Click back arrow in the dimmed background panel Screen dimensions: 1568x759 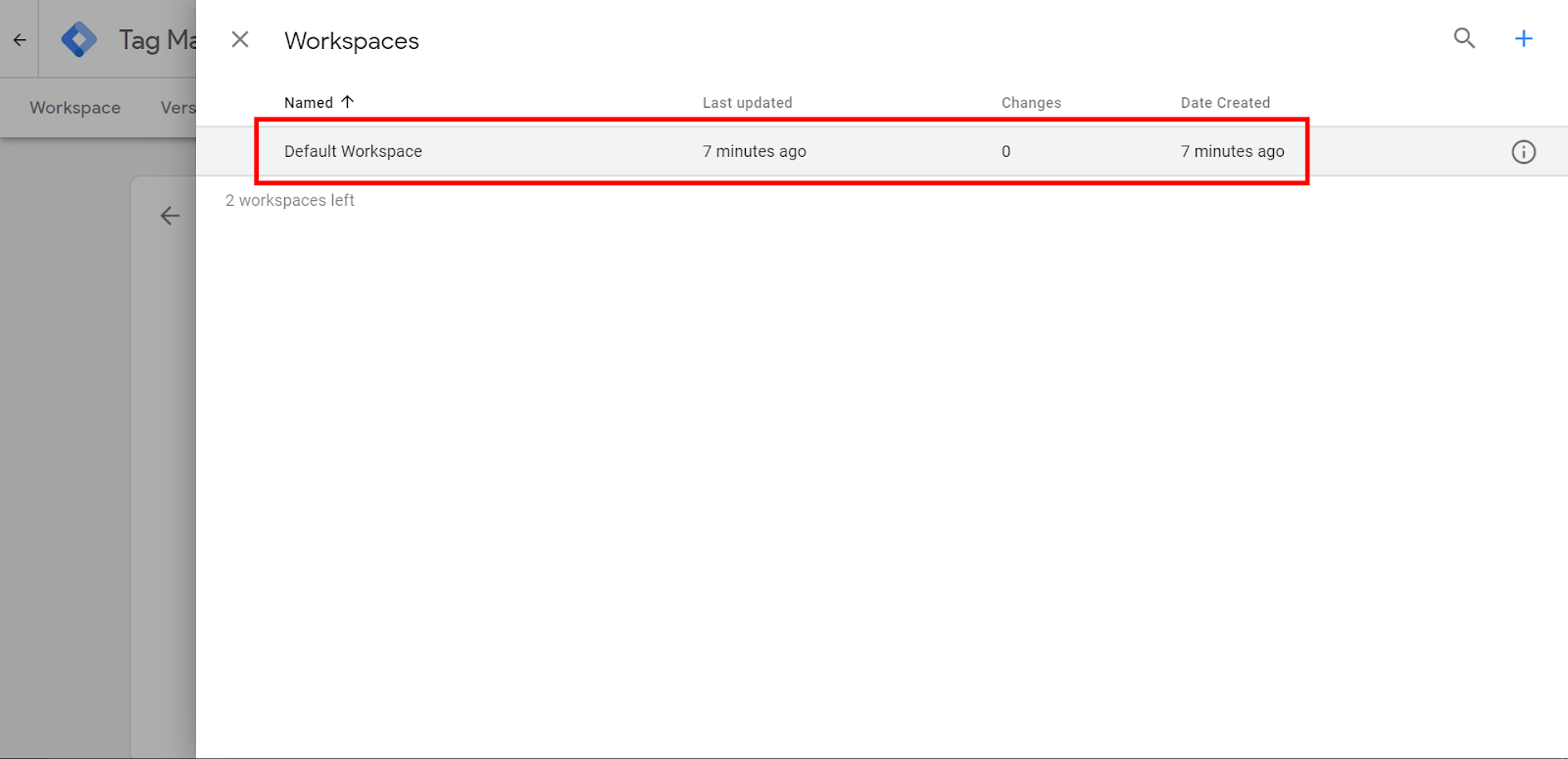(170, 216)
